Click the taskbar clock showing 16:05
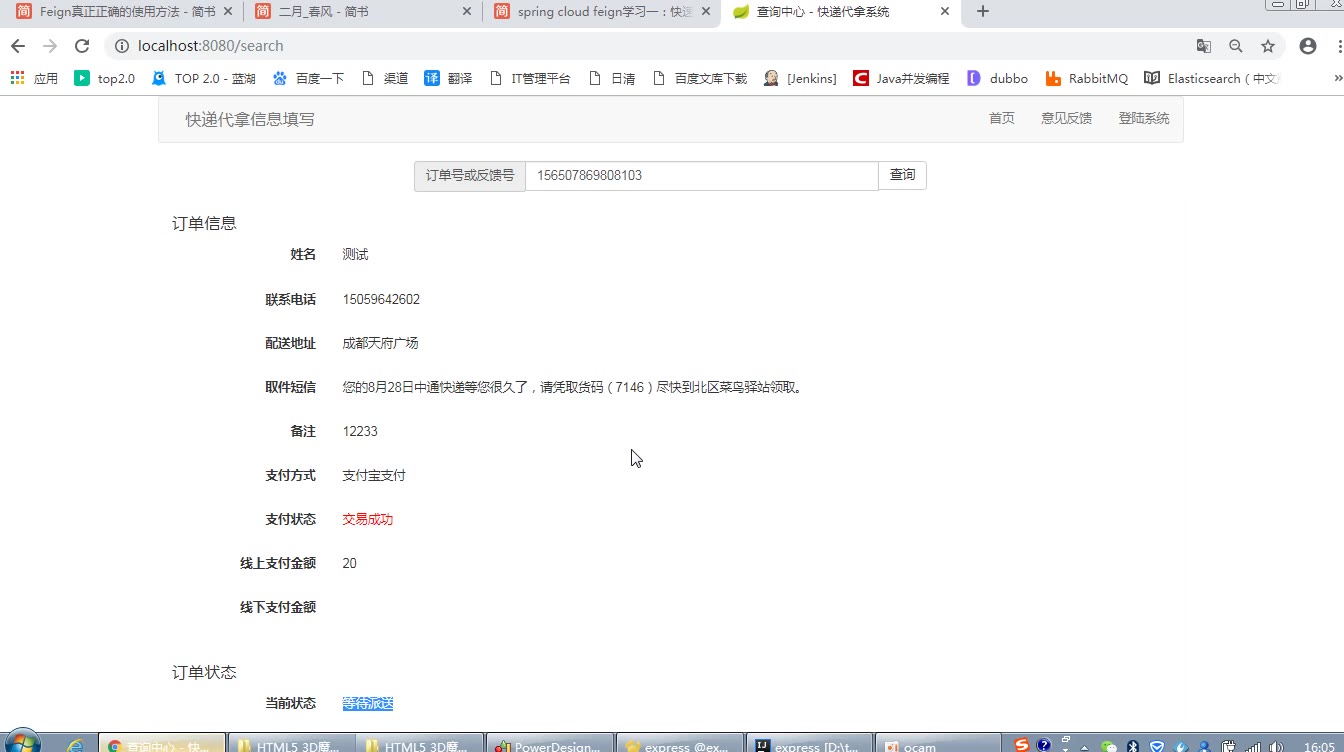The width and height of the screenshot is (1344, 752). [1319, 746]
